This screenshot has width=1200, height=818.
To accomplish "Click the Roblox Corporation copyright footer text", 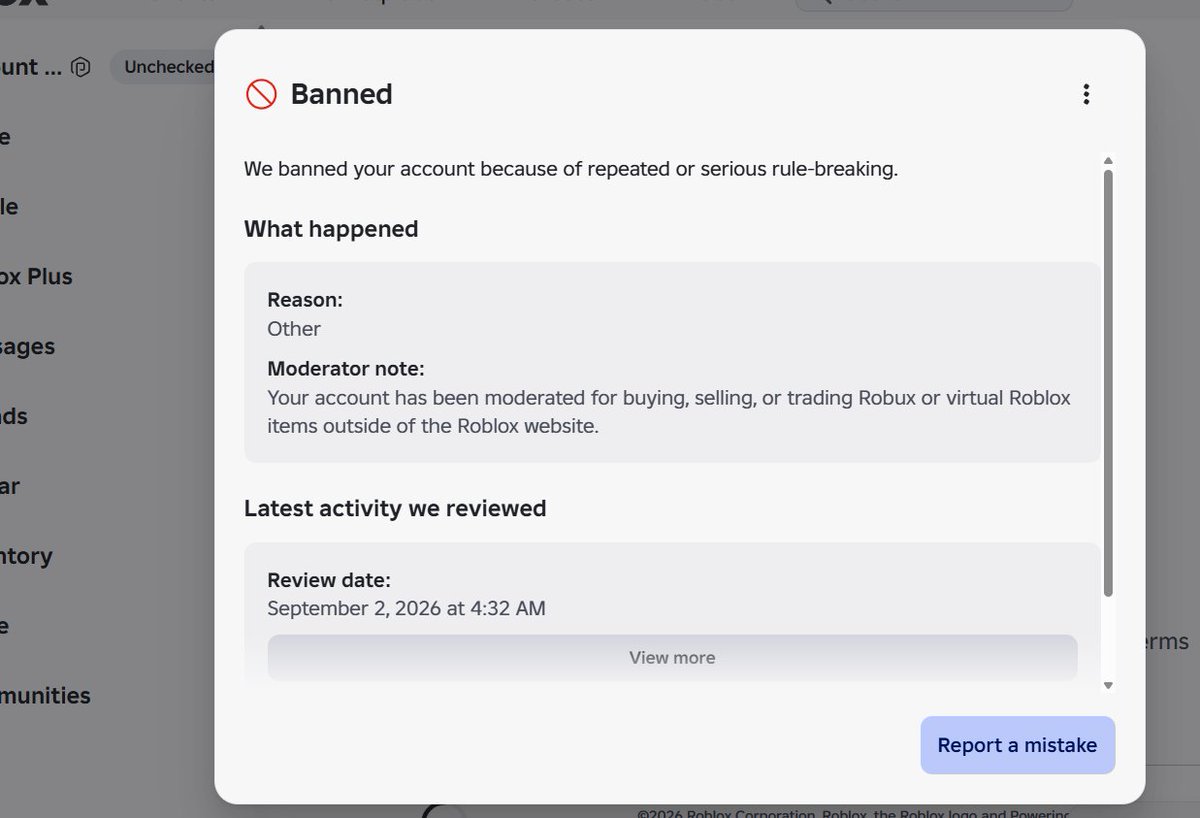I will (854, 813).
